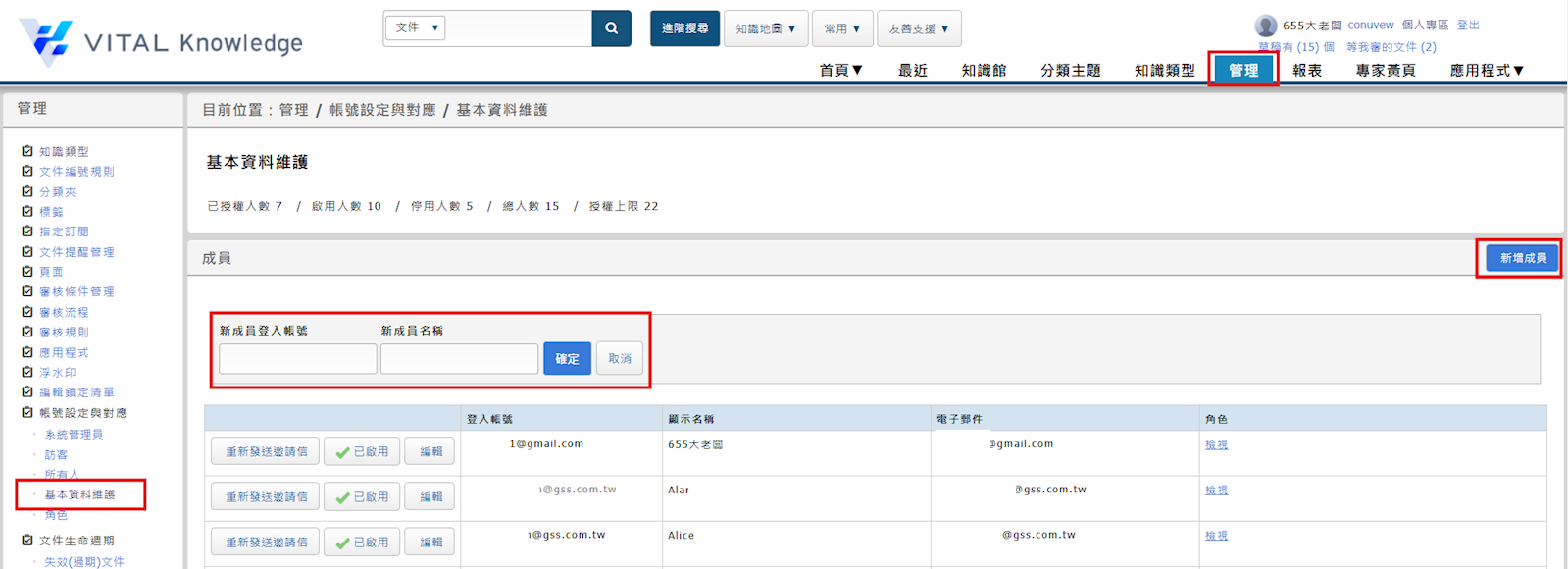Select 系統管理員 in the sidebar tree

74,434
